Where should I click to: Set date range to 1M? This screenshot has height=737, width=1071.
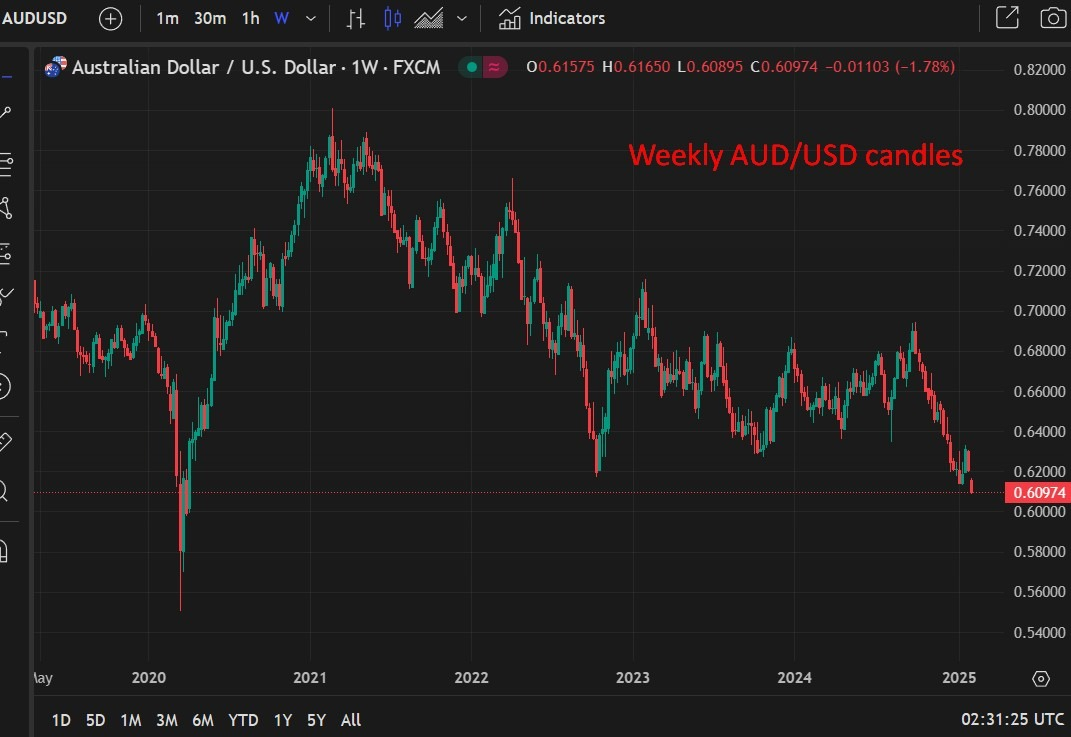click(x=130, y=720)
